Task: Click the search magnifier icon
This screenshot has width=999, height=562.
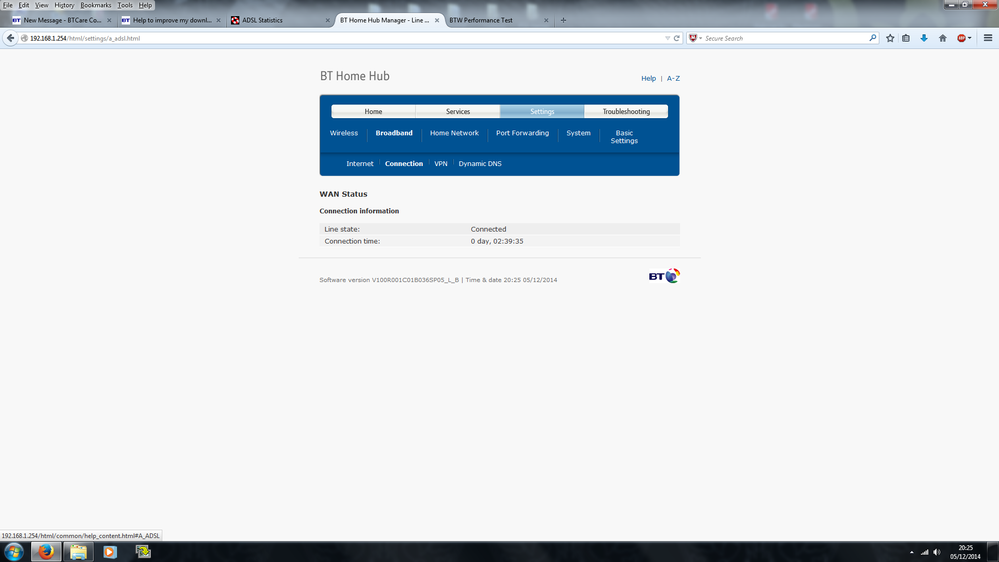Action: [873, 38]
